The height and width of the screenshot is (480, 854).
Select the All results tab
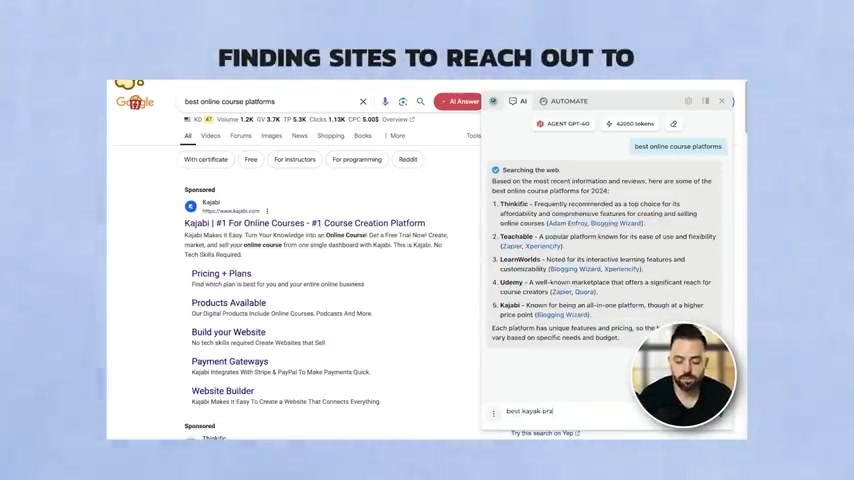pos(188,136)
